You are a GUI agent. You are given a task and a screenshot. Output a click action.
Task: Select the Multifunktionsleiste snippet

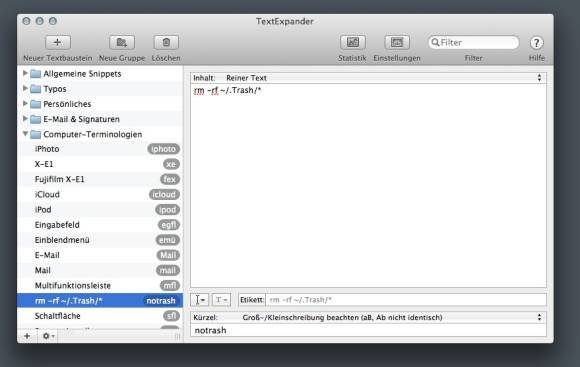point(100,285)
